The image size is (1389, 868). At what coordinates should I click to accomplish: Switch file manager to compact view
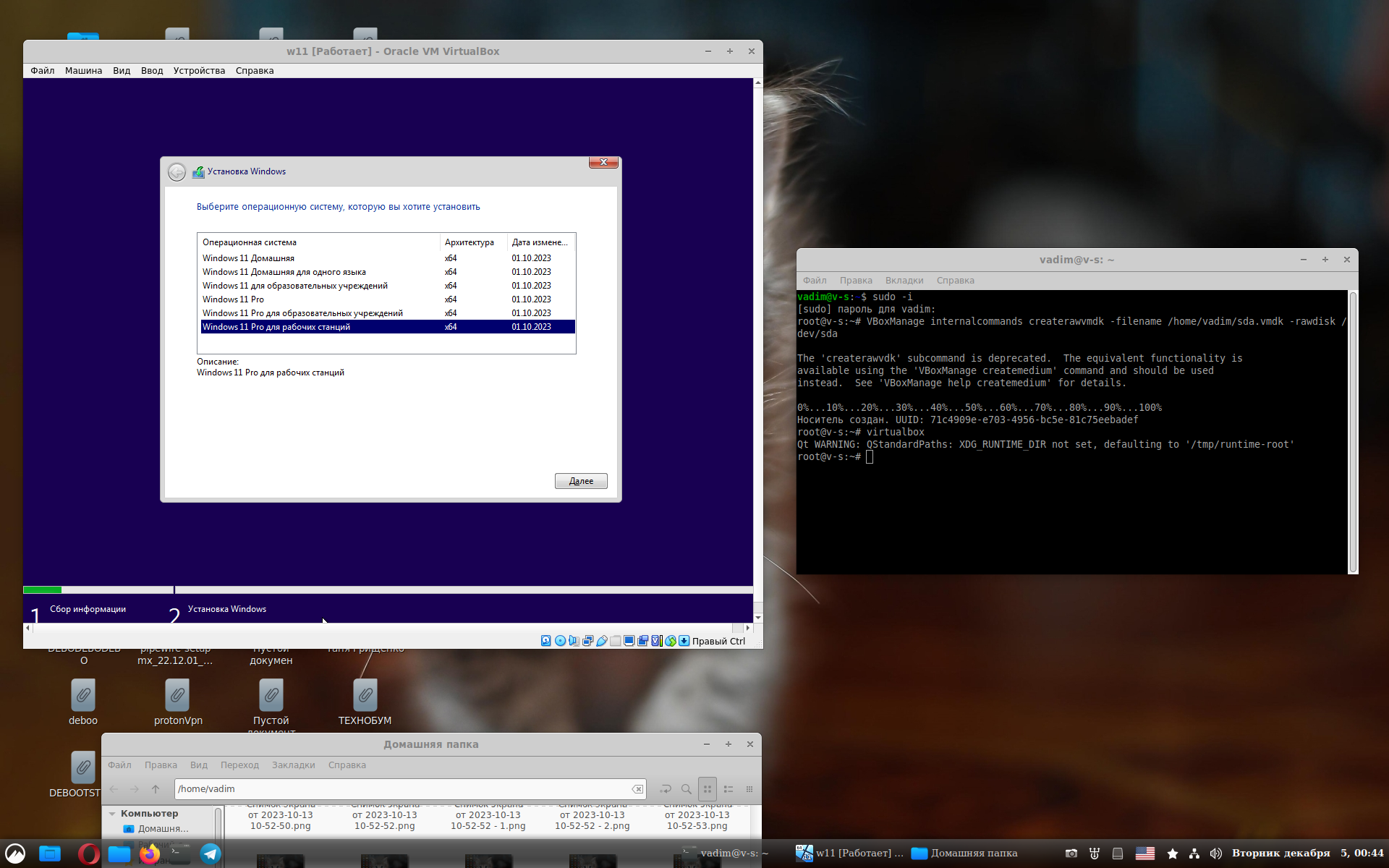749,789
